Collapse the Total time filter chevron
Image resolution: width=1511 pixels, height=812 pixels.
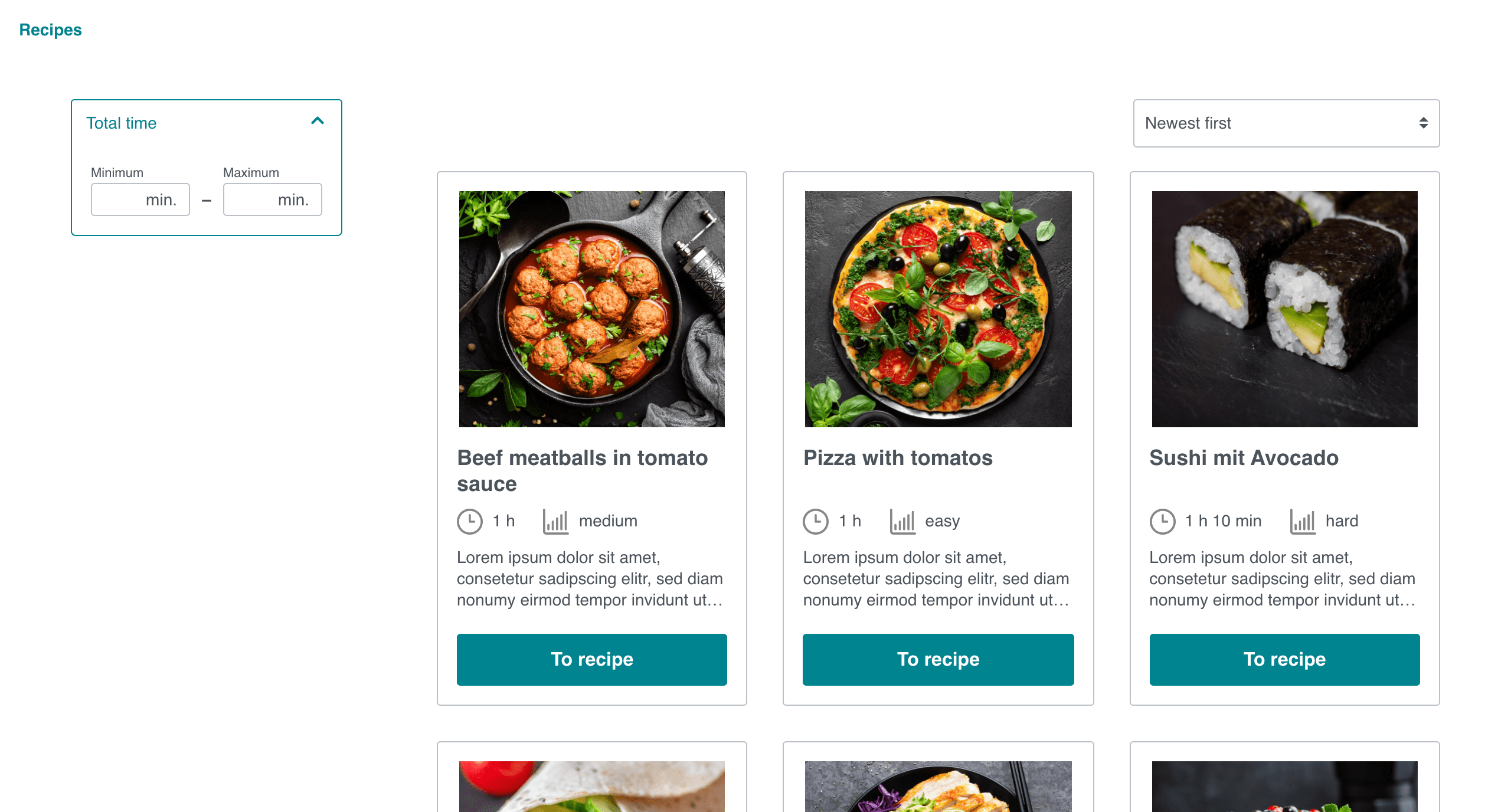pos(318,122)
